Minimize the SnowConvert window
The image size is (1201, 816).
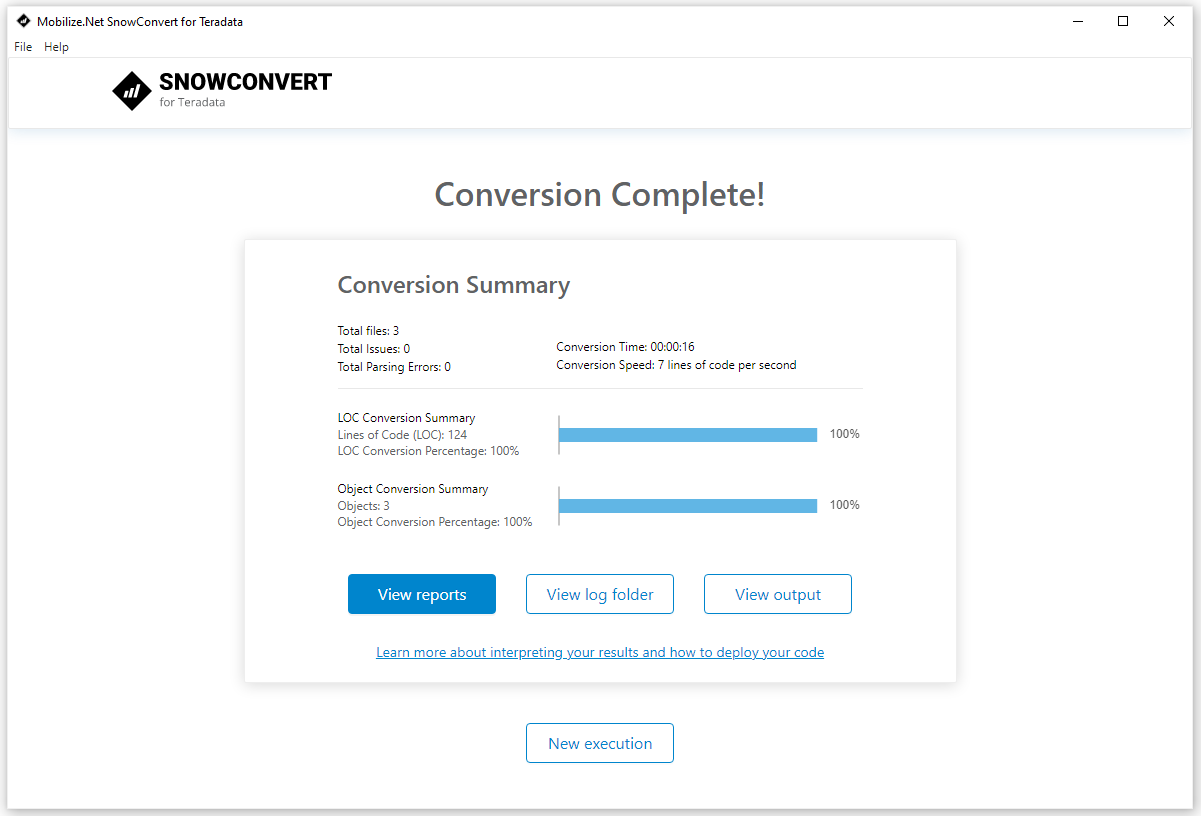pos(1078,21)
